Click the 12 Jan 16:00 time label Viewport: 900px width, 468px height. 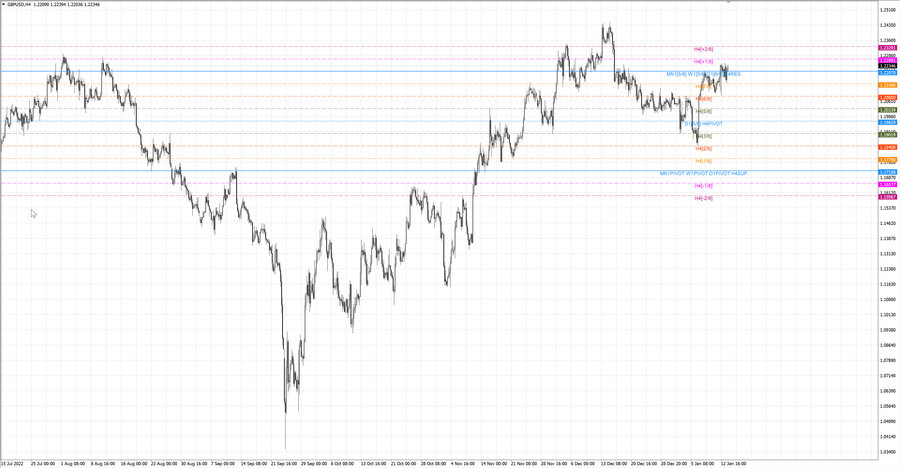coord(733,463)
